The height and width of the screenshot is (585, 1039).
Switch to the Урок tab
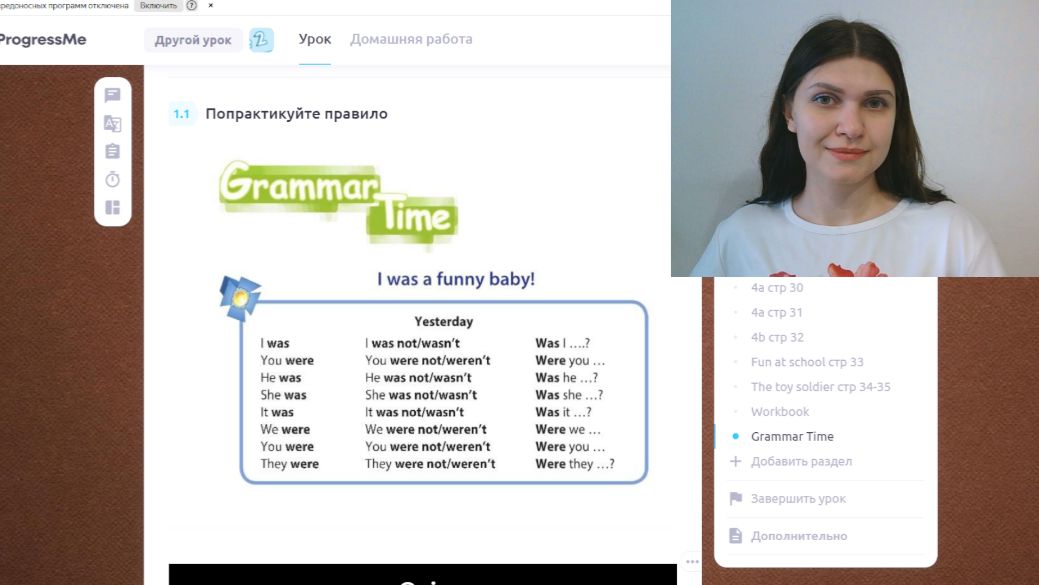pyautogui.click(x=315, y=39)
